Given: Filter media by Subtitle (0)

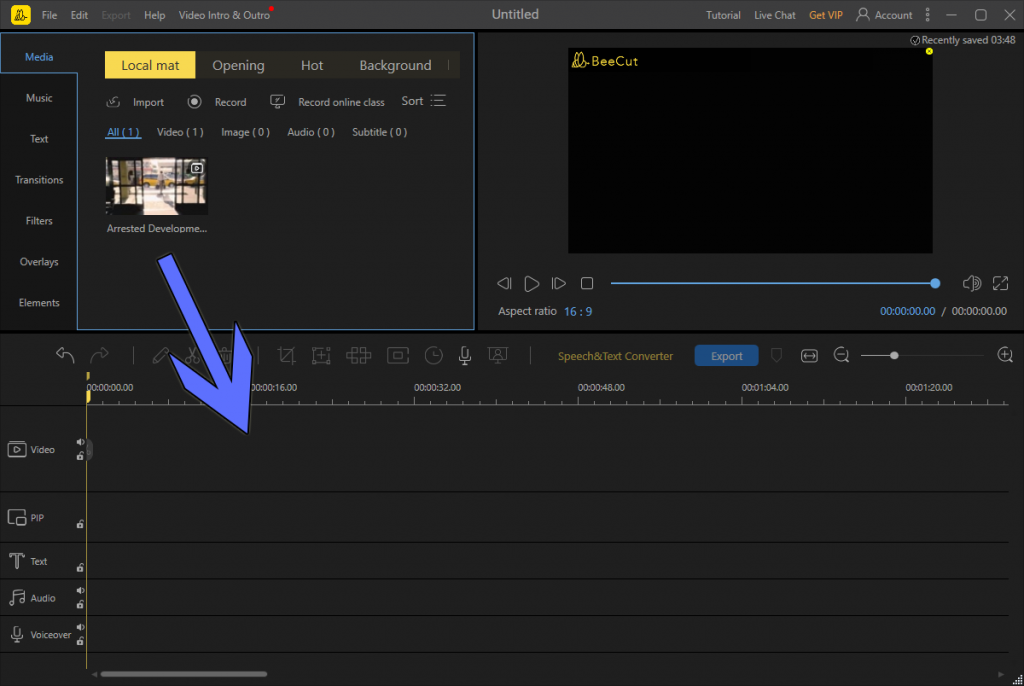Looking at the screenshot, I should (x=379, y=132).
